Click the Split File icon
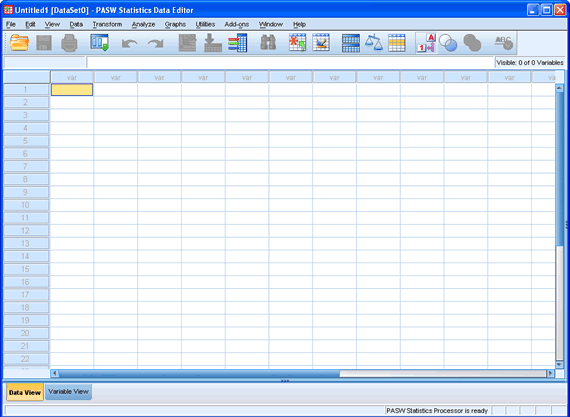 tap(351, 43)
